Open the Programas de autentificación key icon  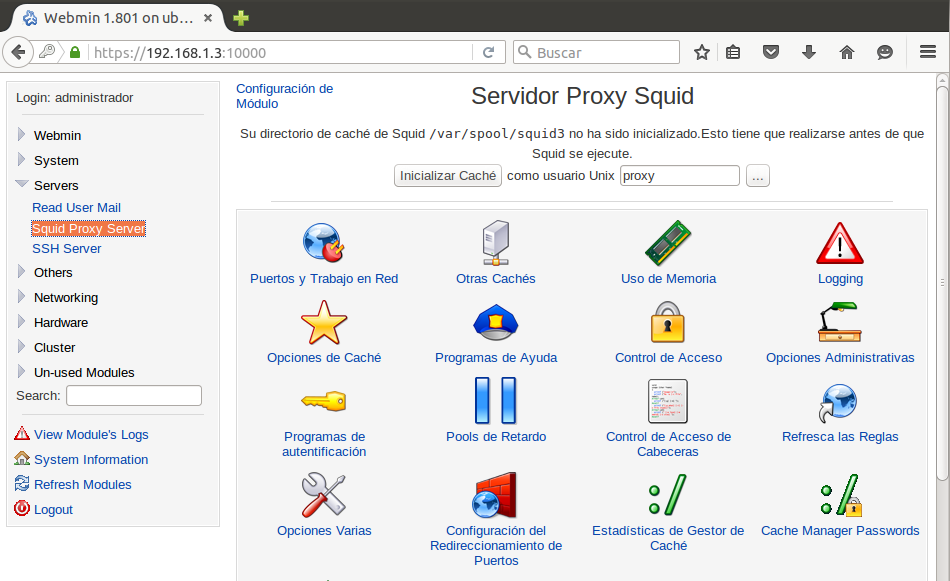(324, 401)
